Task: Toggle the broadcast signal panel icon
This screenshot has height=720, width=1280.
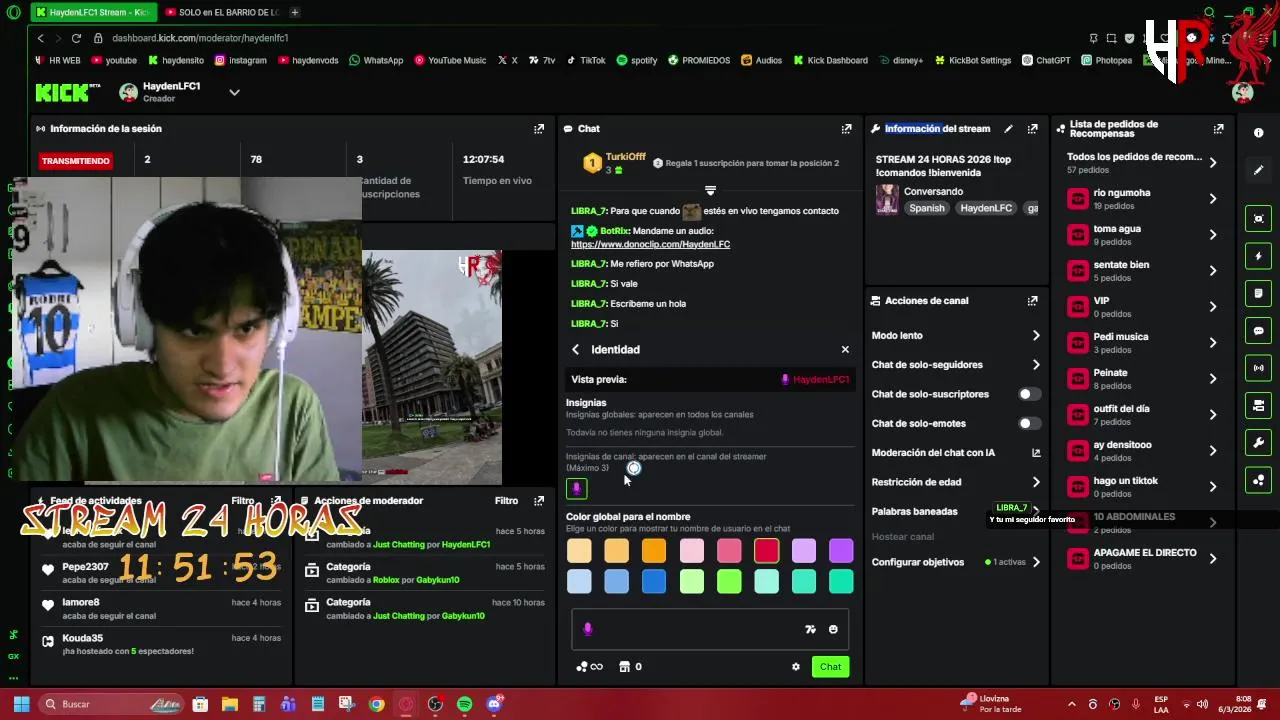Action: pos(1258,368)
